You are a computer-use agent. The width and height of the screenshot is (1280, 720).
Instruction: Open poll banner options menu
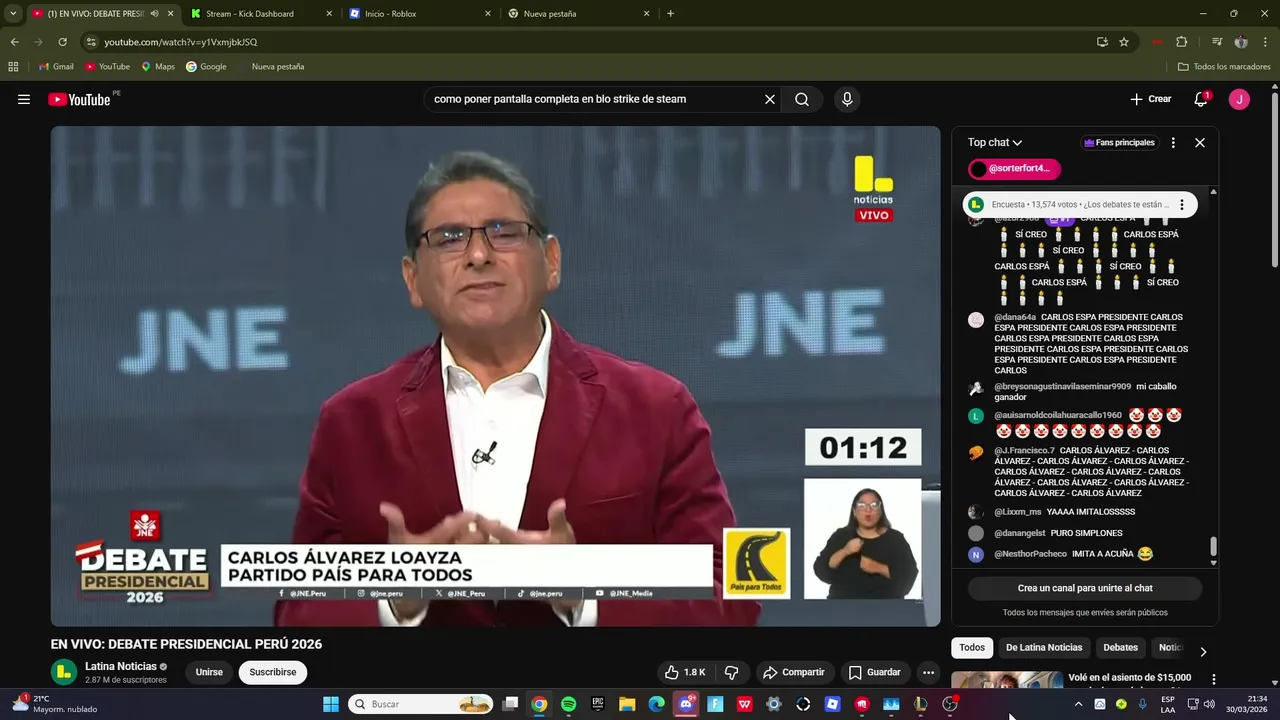[x=1182, y=204]
